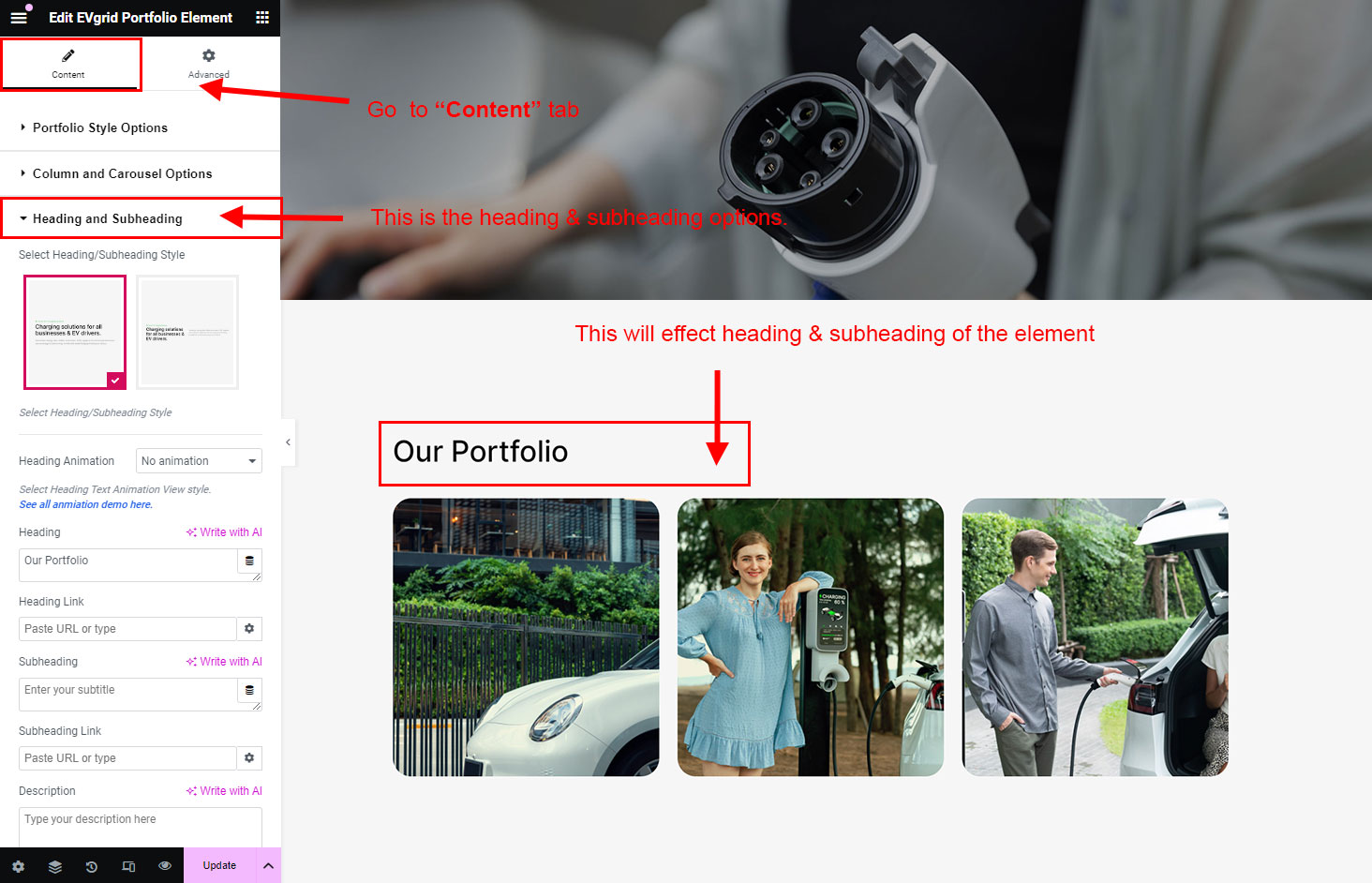Switch to the Advanced tab

click(209, 64)
